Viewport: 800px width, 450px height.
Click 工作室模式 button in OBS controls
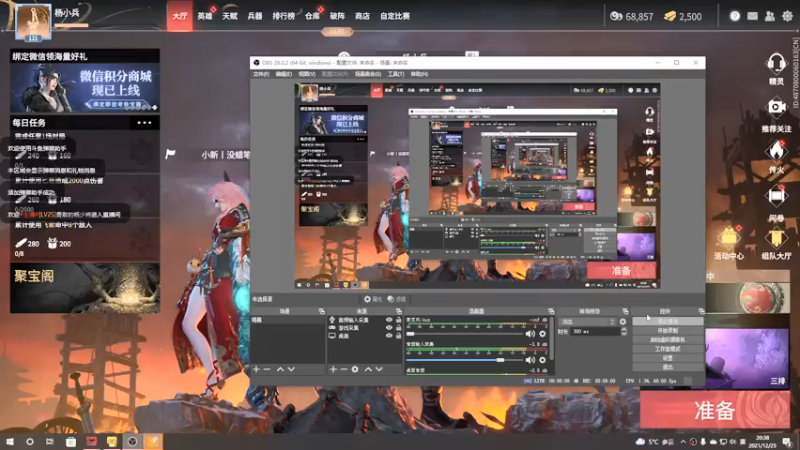pyautogui.click(x=668, y=349)
